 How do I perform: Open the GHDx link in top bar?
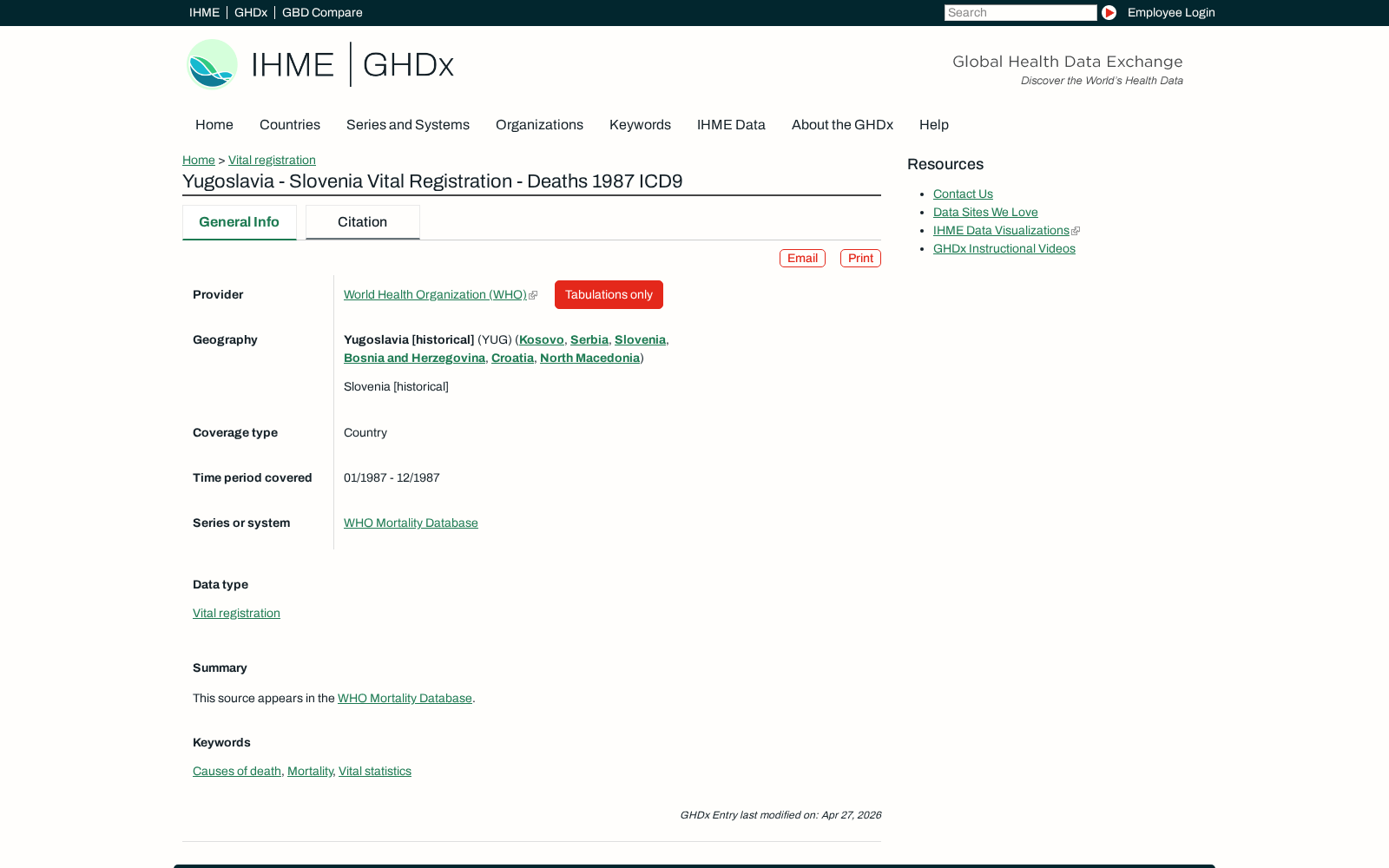coord(251,12)
